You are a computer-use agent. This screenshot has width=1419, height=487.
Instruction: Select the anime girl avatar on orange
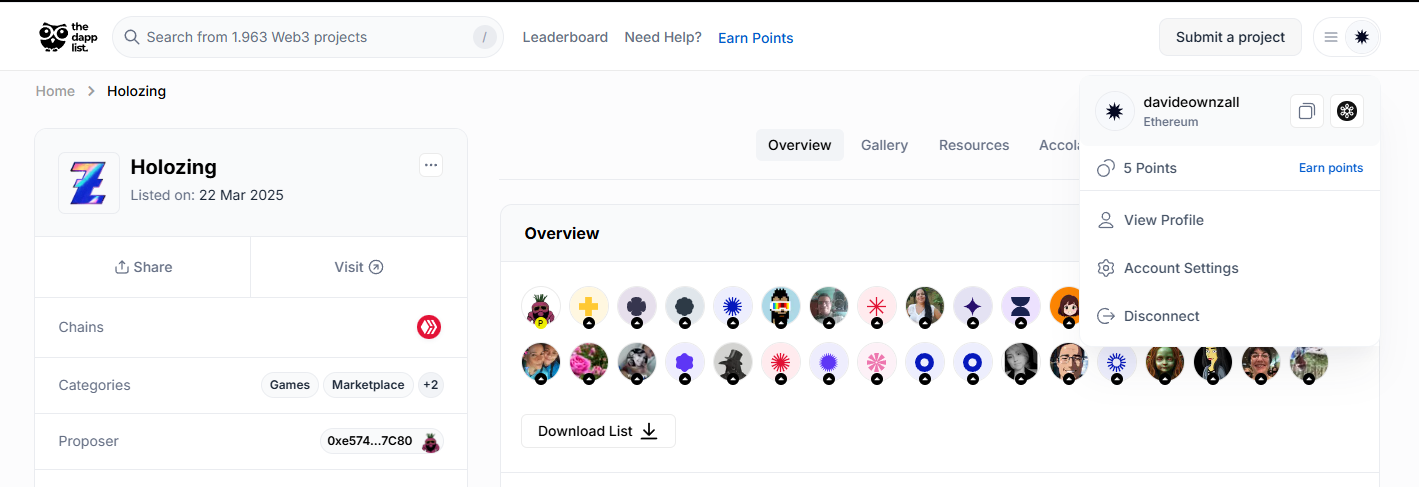pos(1066,306)
